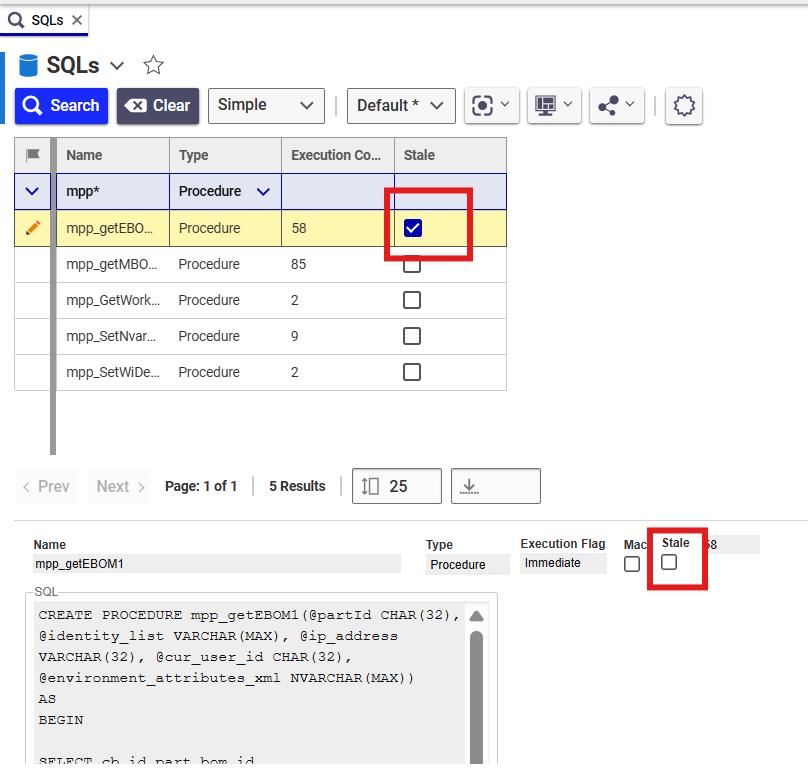Click the pencil edit icon on mpp_getEBOM row

(x=33, y=228)
